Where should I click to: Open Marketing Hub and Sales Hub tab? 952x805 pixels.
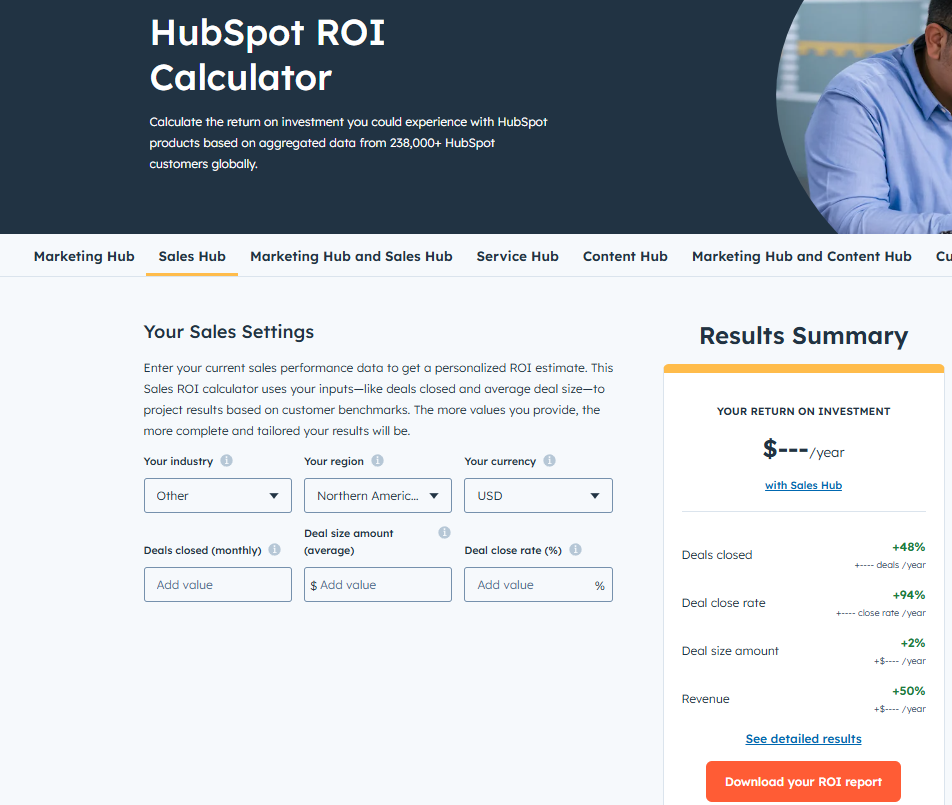(x=351, y=256)
